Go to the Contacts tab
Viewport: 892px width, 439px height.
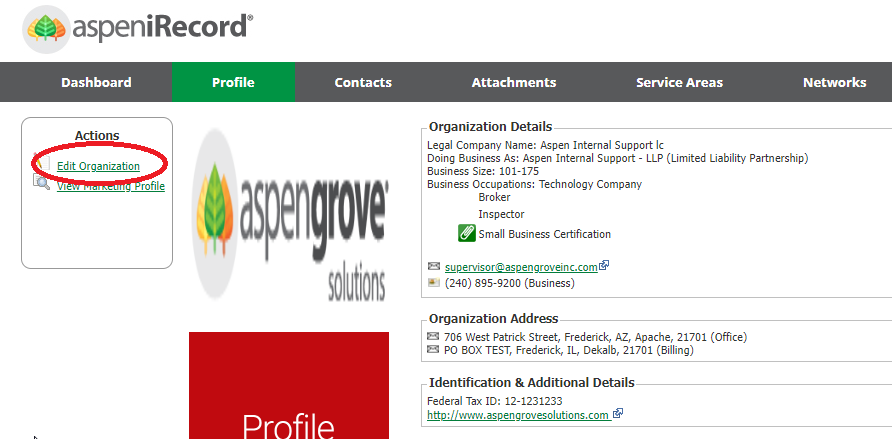363,82
